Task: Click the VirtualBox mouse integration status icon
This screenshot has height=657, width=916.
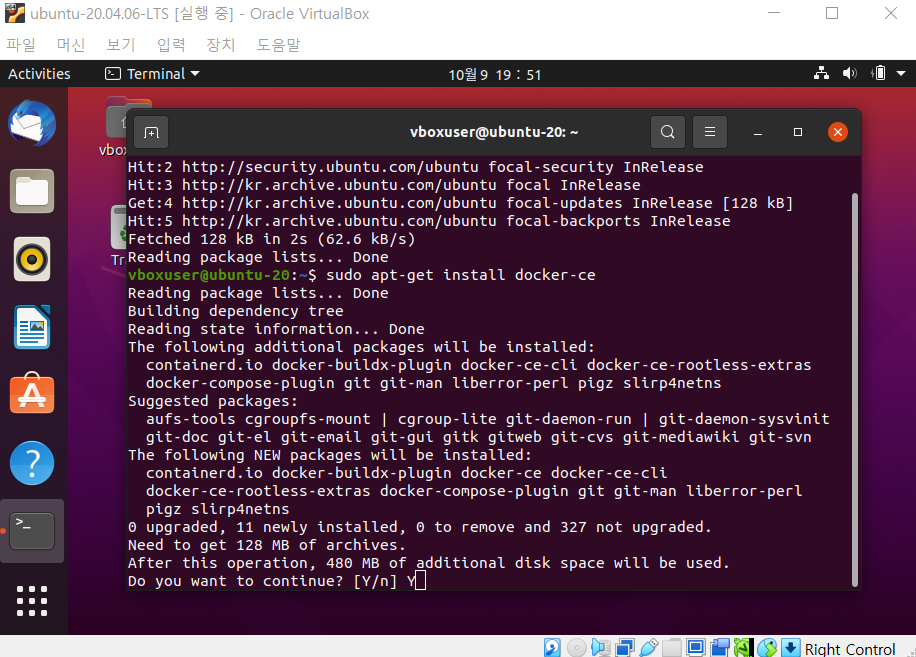Action: pyautogui.click(x=767, y=647)
